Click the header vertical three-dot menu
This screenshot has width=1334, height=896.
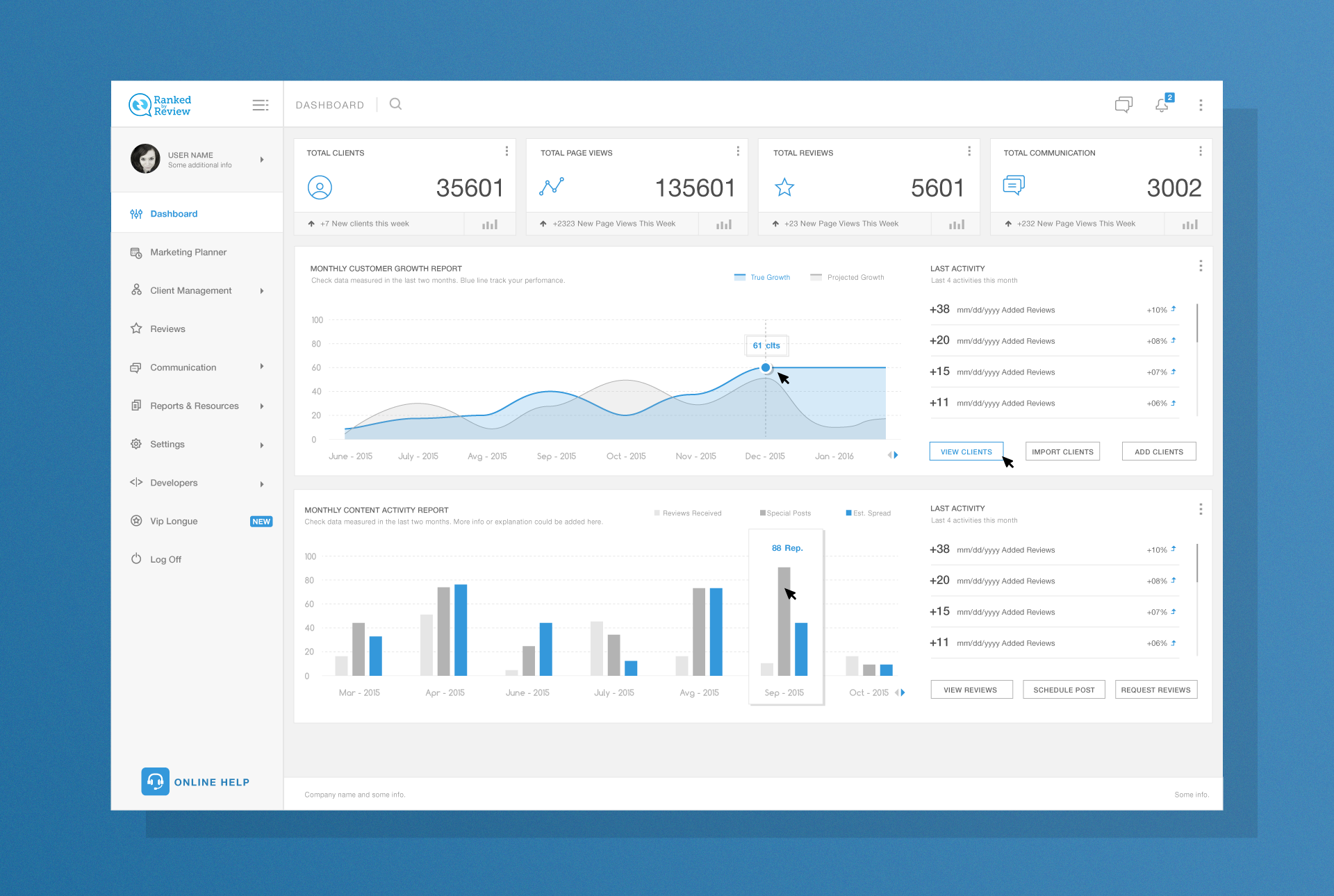tap(1201, 105)
